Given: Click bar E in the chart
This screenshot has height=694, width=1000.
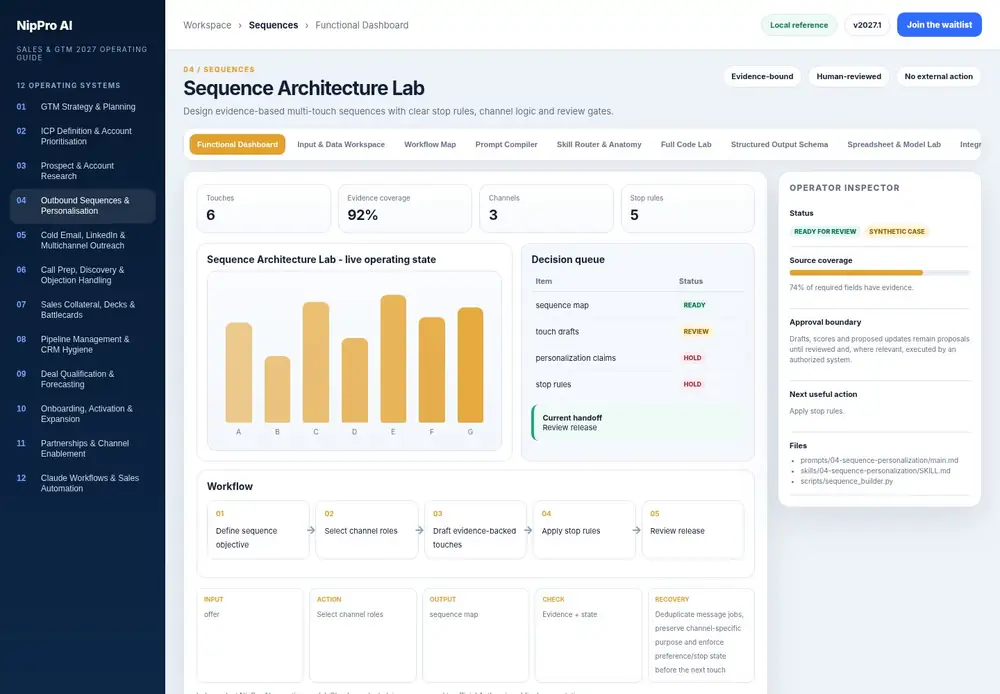Looking at the screenshot, I should tap(393, 358).
